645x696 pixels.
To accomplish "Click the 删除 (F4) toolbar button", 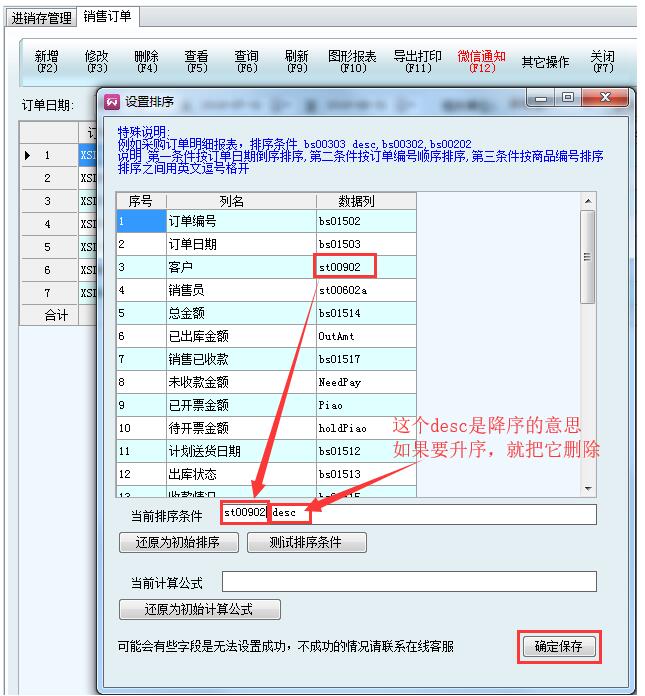I will point(146,62).
